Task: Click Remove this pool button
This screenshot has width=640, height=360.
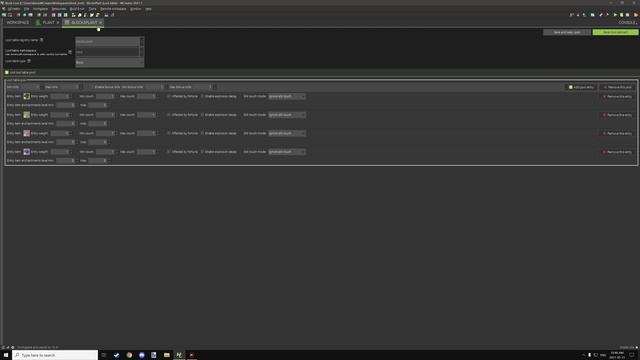Action: pyautogui.click(x=618, y=87)
